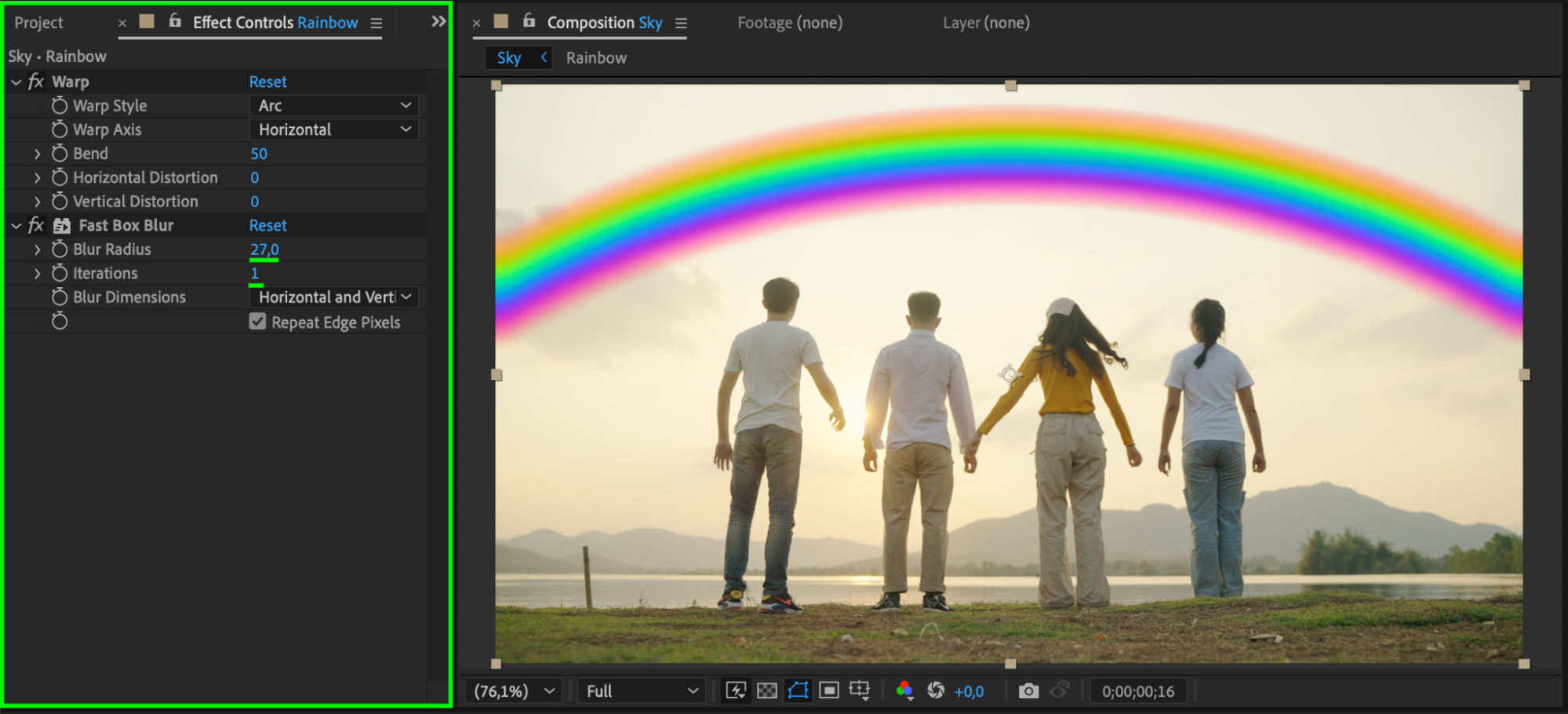The image size is (1568, 714).
Task: Take a snapshot with camera icon
Action: coord(1028,690)
